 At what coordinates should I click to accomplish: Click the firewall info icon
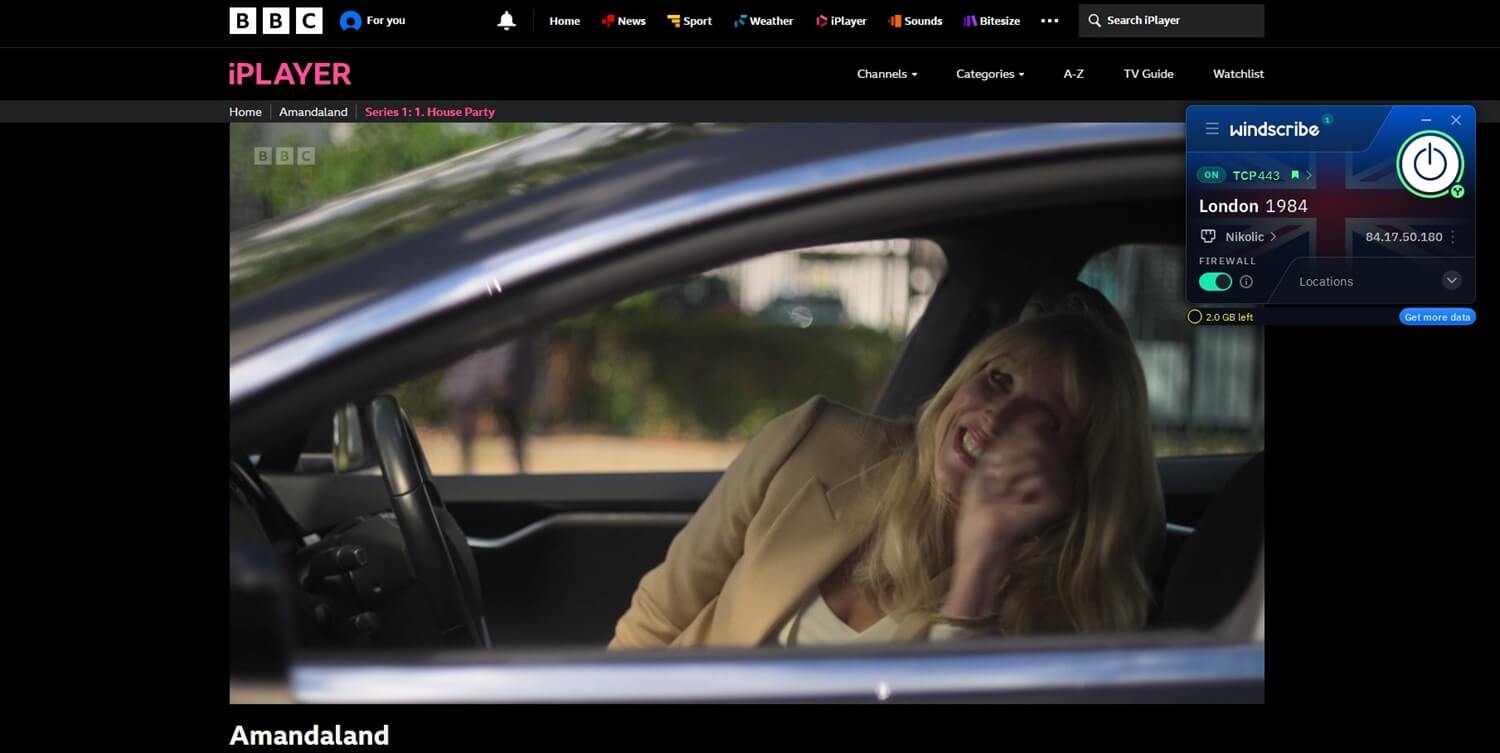[1246, 282]
